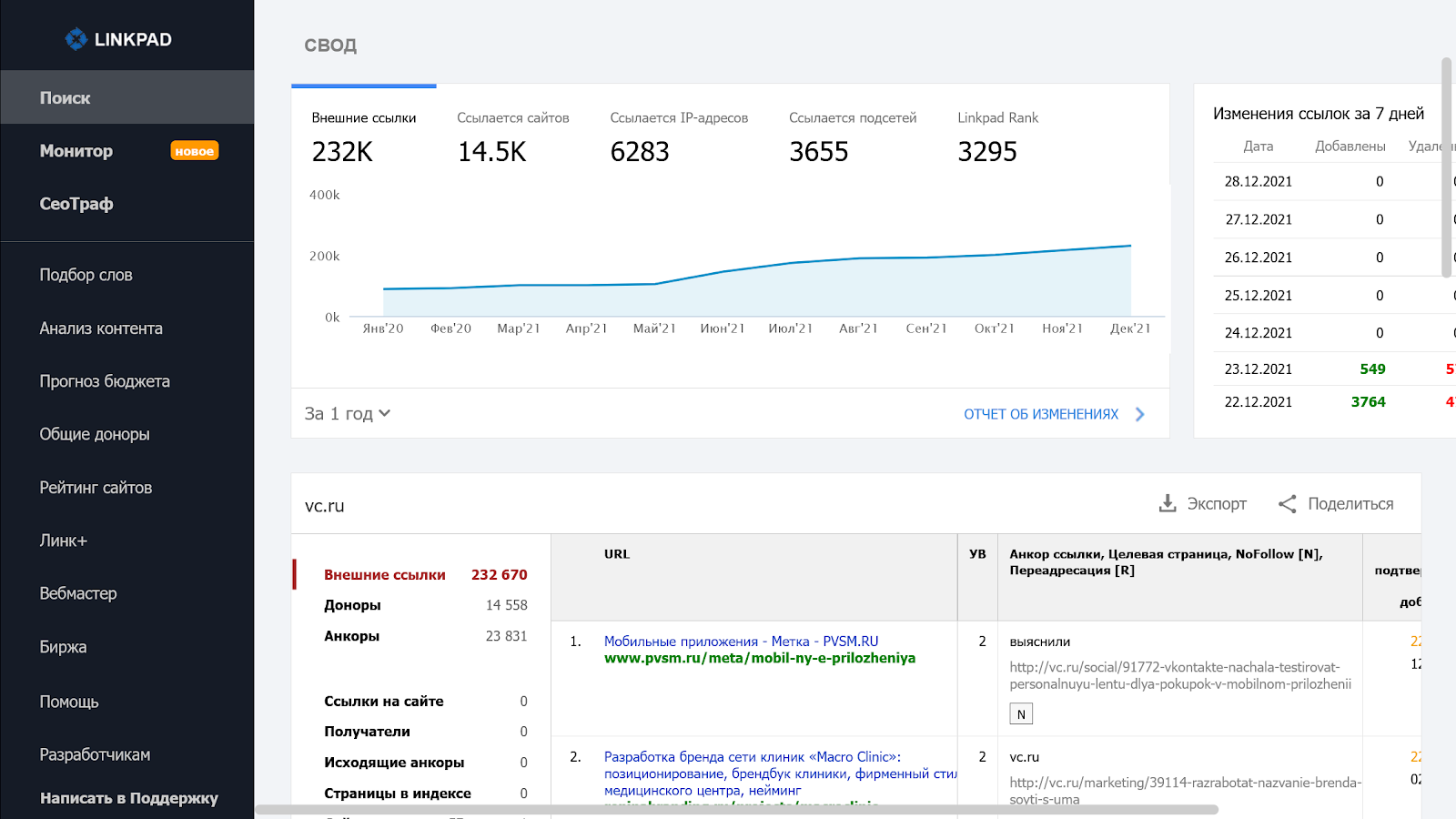1456x819 pixels.
Task: Click the horizontal scrollbar at the bottom
Action: (x=737, y=809)
